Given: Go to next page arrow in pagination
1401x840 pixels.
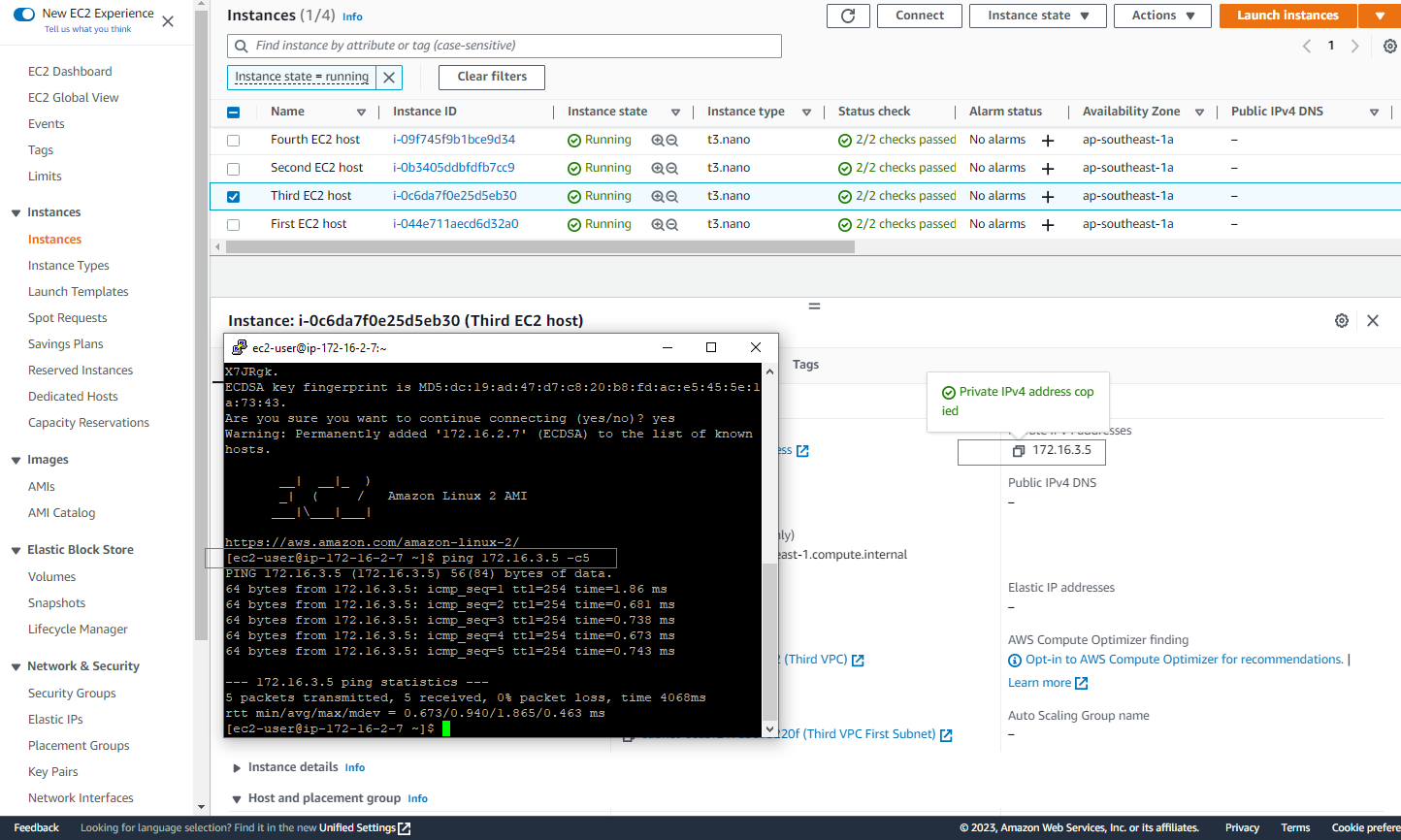Looking at the screenshot, I should tap(1355, 46).
